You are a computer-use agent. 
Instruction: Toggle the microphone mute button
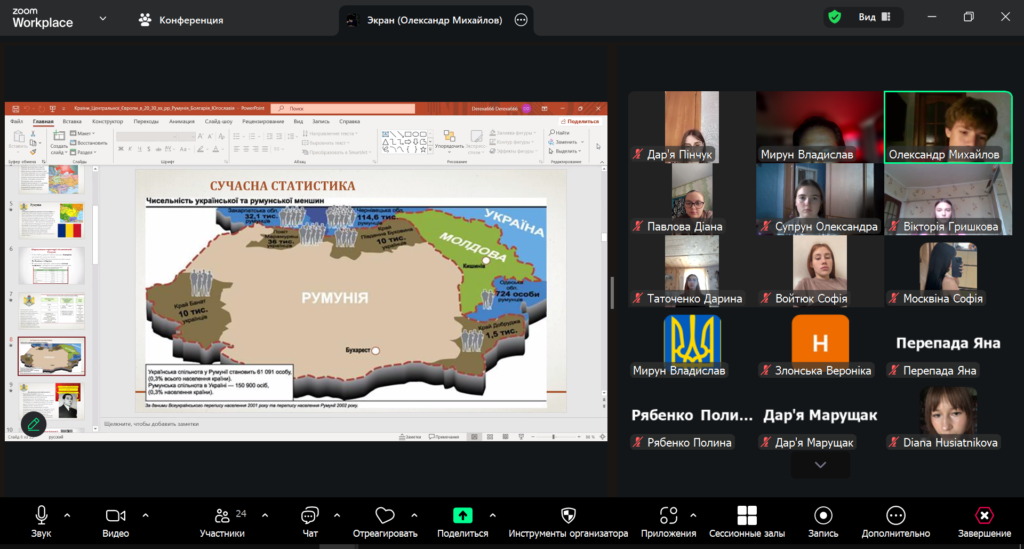[x=41, y=516]
